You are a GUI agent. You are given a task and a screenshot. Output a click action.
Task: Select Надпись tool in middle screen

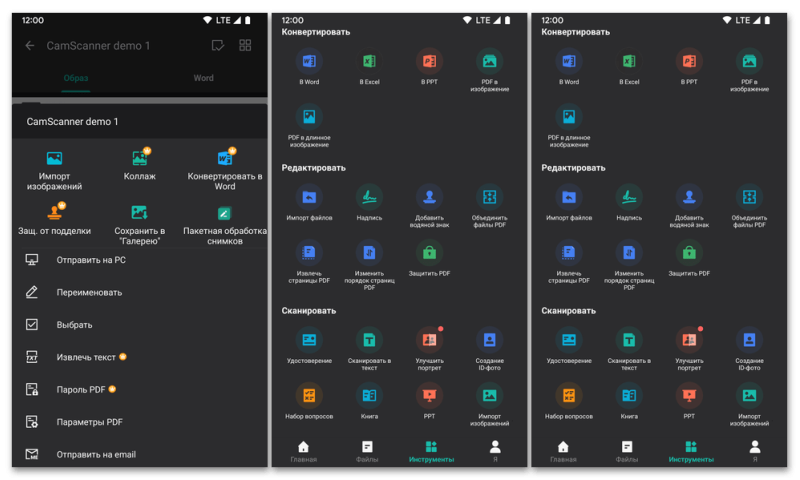[369, 203]
